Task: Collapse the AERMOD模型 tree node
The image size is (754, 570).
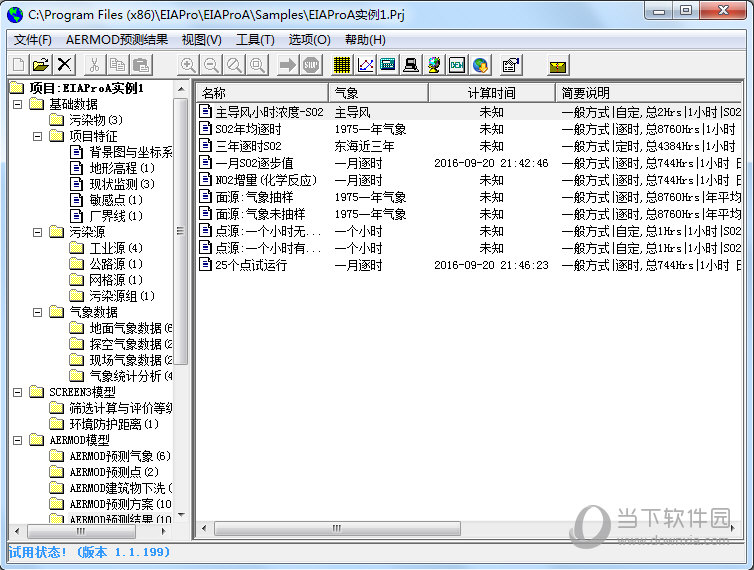Action: coord(17,440)
